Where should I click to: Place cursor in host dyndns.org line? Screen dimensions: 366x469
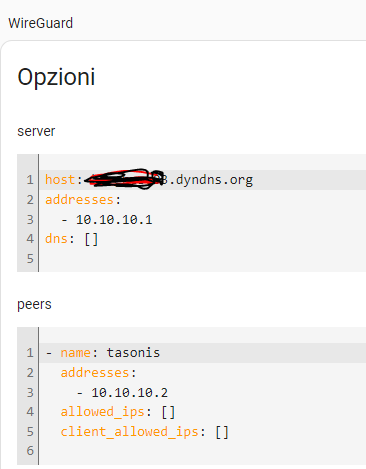click(202, 180)
